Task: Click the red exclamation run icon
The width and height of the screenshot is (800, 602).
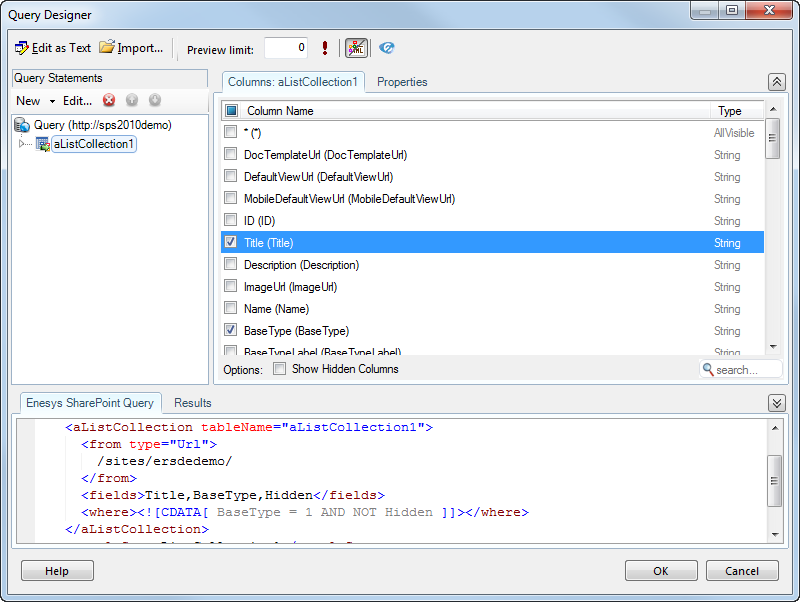Action: (x=325, y=48)
